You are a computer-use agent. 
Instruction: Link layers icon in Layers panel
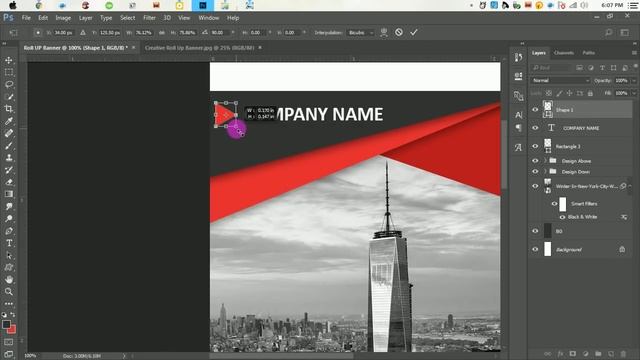(548, 353)
